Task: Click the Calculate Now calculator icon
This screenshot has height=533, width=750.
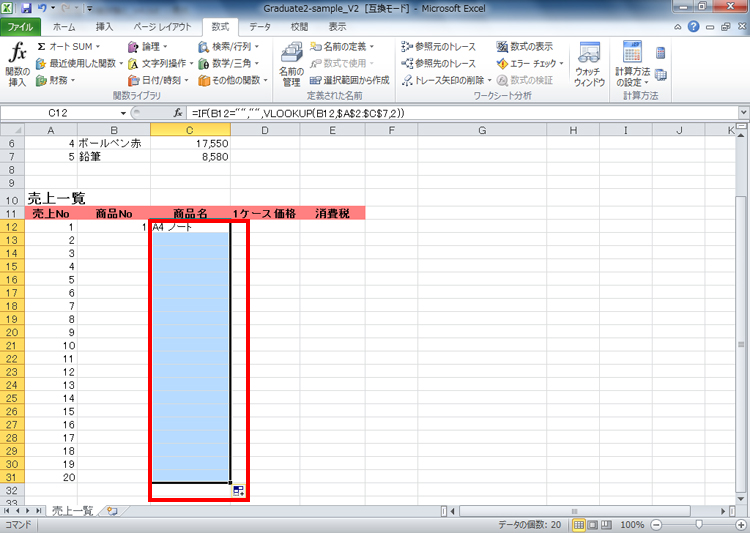Action: point(661,53)
